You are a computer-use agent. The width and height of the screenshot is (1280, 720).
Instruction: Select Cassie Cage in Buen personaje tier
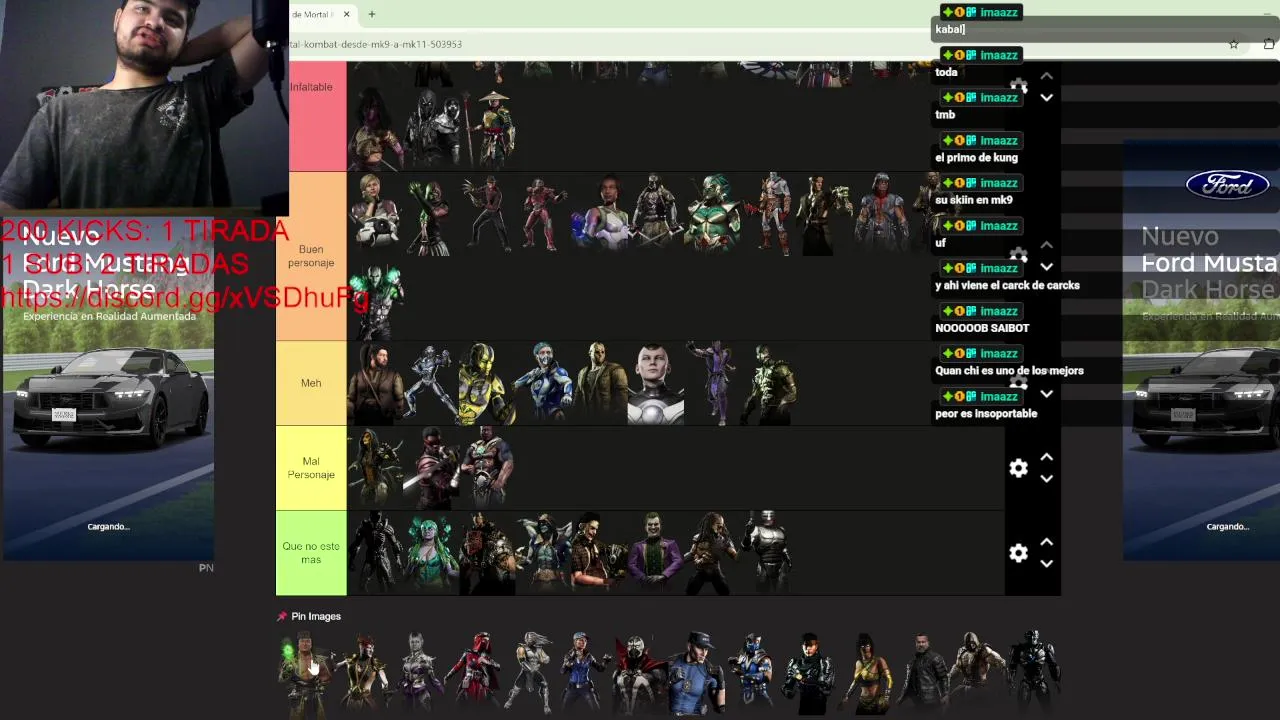376,213
